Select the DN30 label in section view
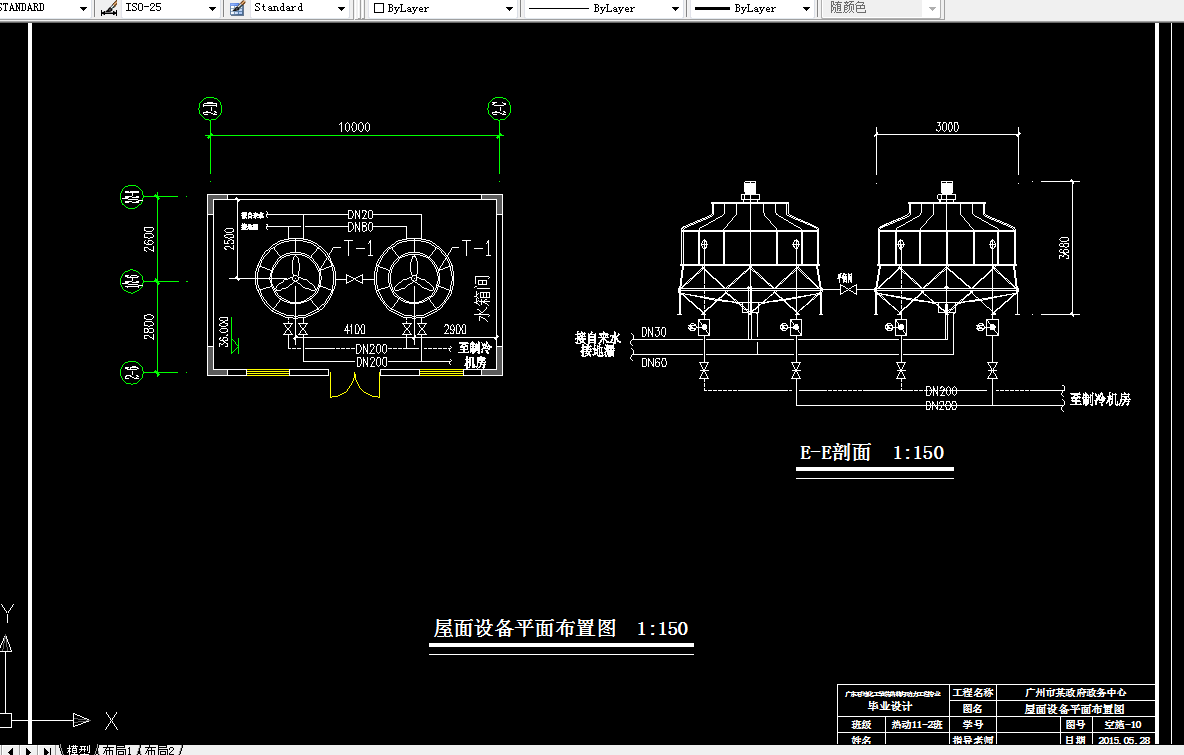 point(654,332)
